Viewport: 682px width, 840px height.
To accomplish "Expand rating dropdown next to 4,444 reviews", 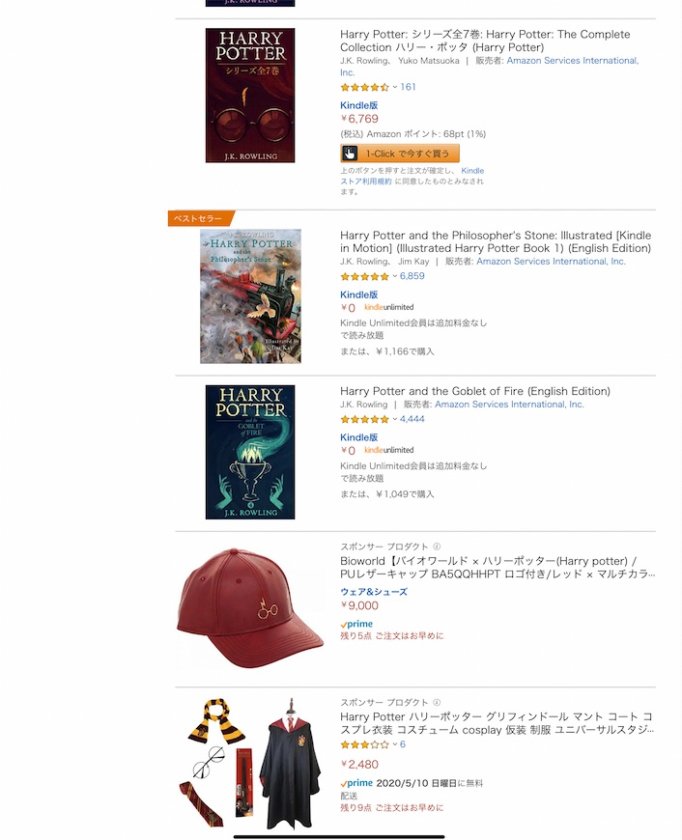I will click(x=395, y=419).
